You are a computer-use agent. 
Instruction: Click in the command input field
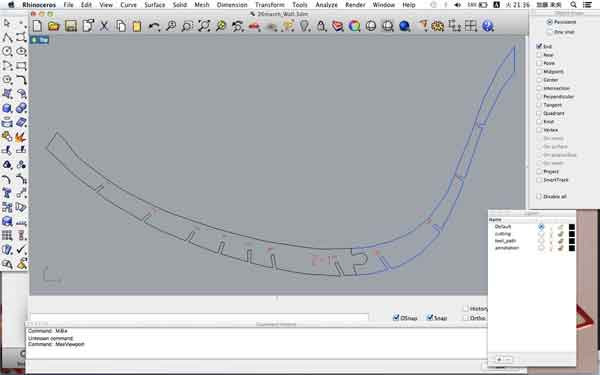(199, 317)
